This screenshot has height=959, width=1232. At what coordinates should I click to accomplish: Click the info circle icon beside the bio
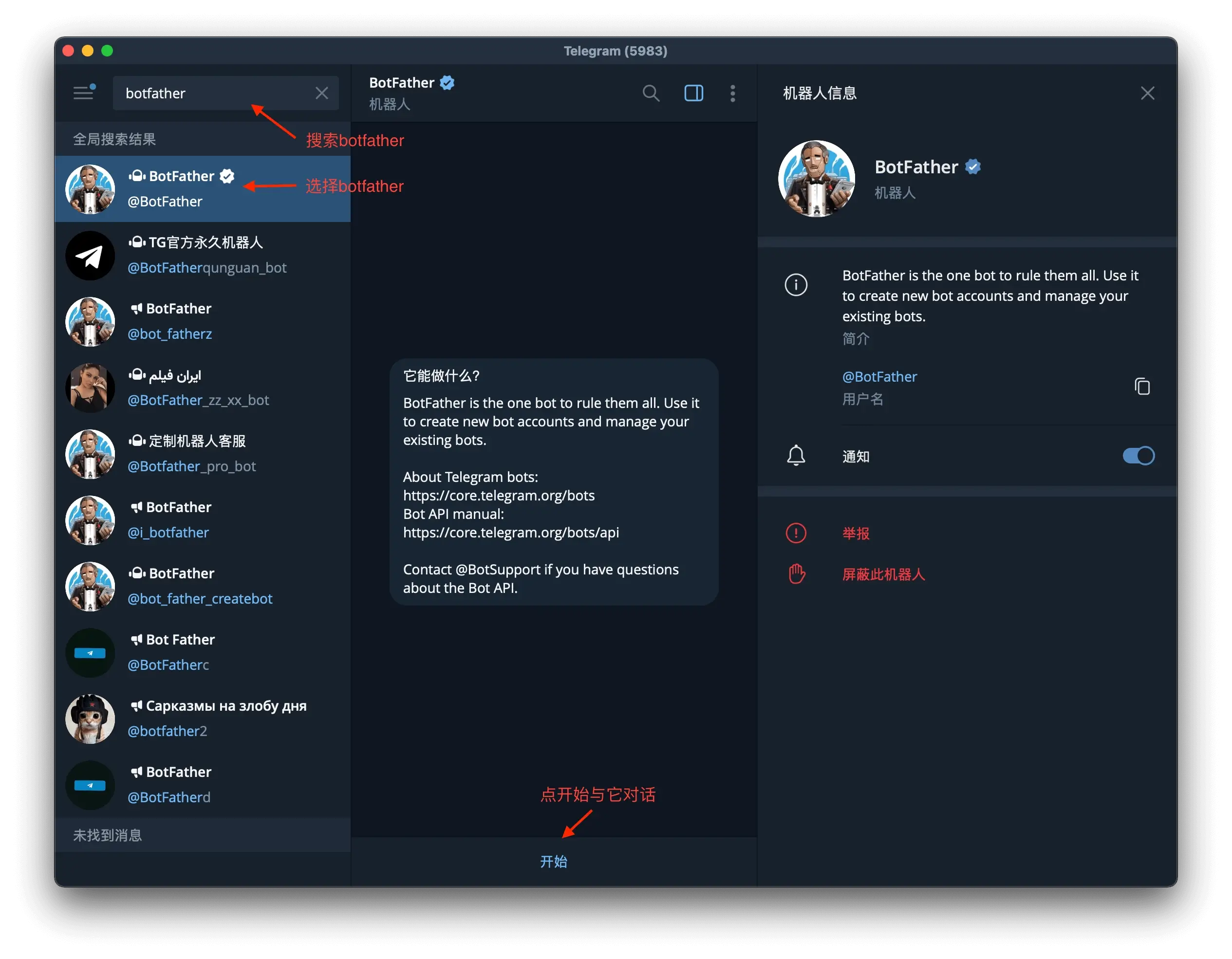(795, 284)
